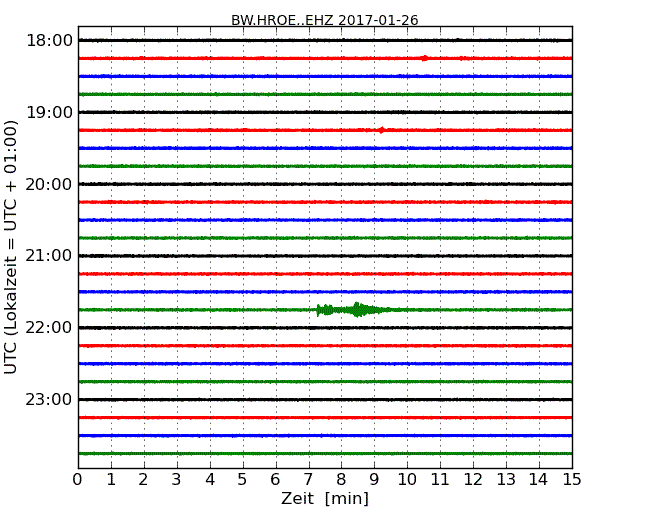Click the x-axis tick label 10
Image resolution: width=650 pixels, height=520 pixels.
(407, 480)
